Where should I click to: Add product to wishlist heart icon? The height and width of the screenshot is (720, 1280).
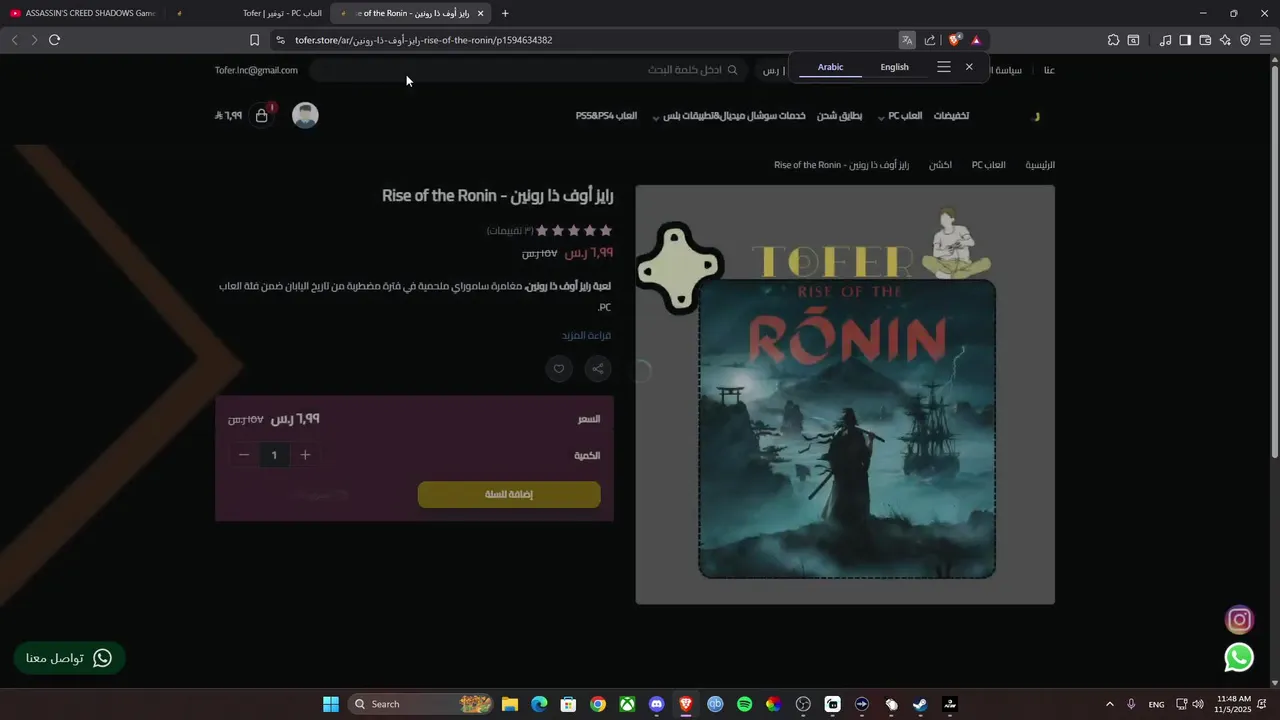point(559,369)
